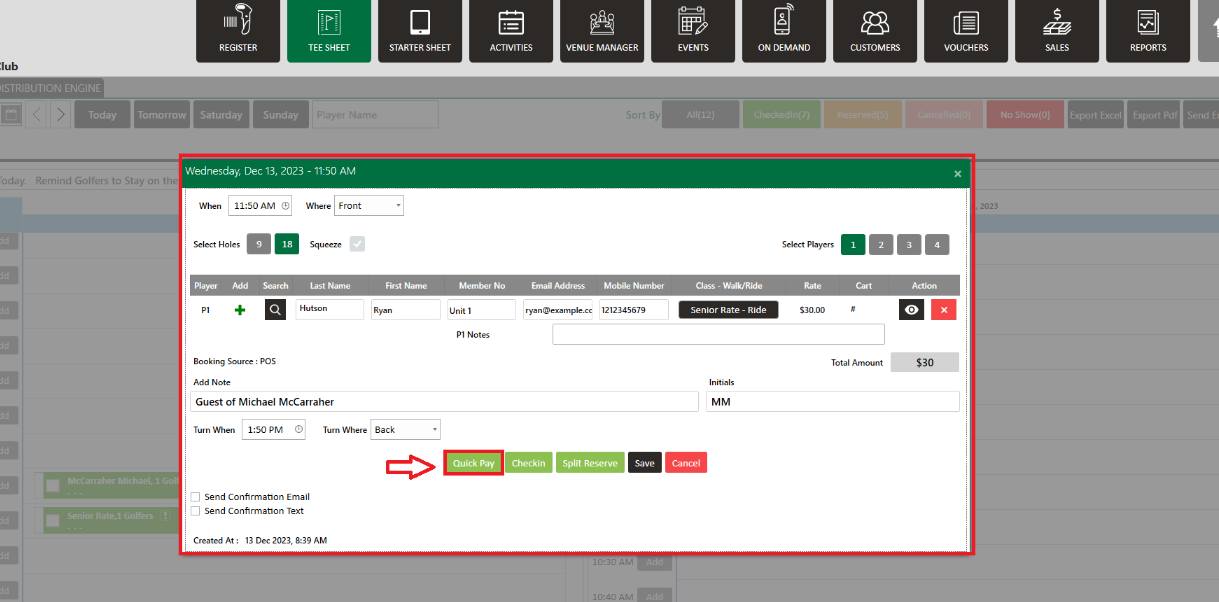Enable Send Confirmation Email checkbox
Screen dimensions: 1219x602
click(195, 497)
